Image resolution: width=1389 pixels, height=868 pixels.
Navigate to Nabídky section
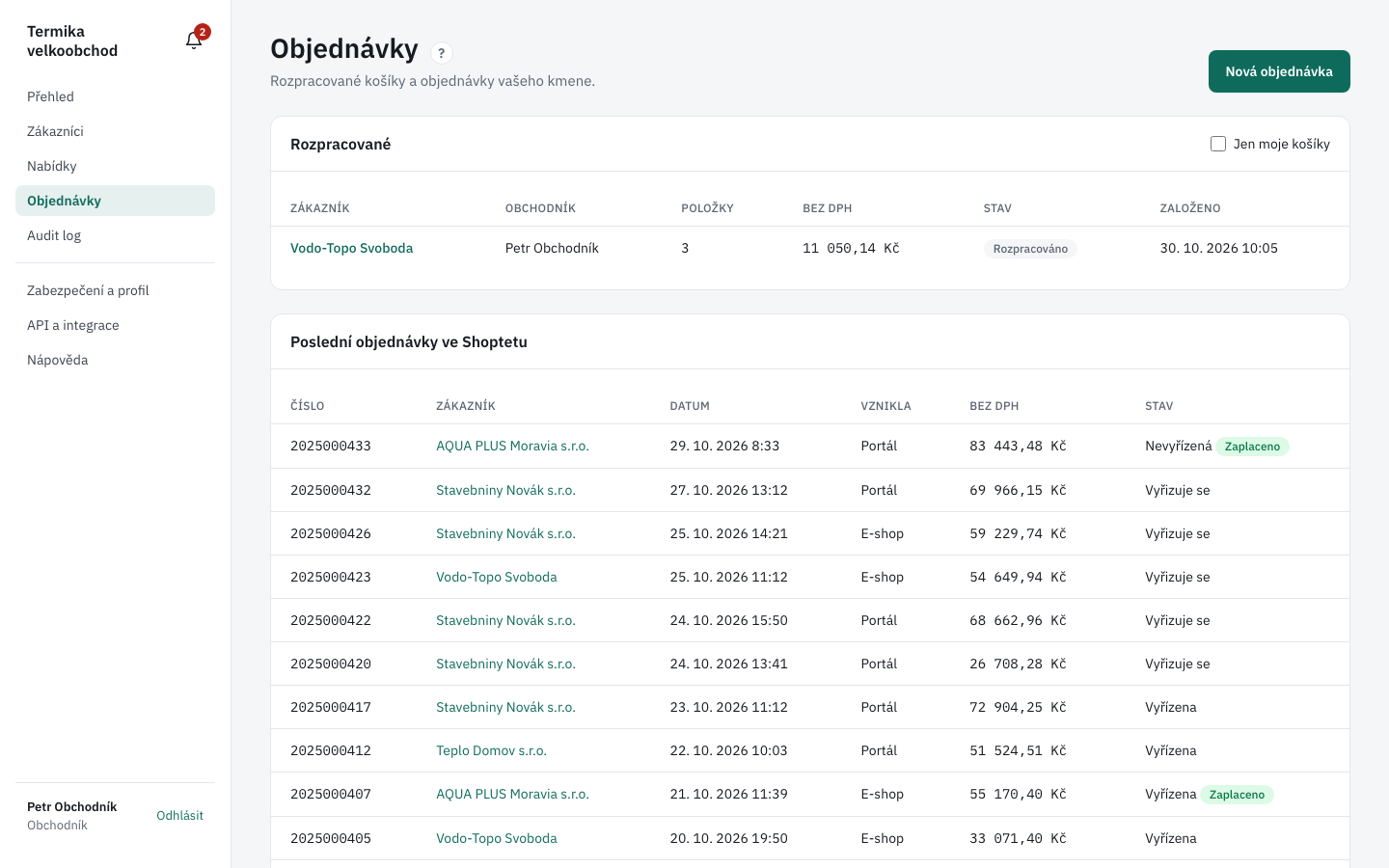click(x=115, y=166)
